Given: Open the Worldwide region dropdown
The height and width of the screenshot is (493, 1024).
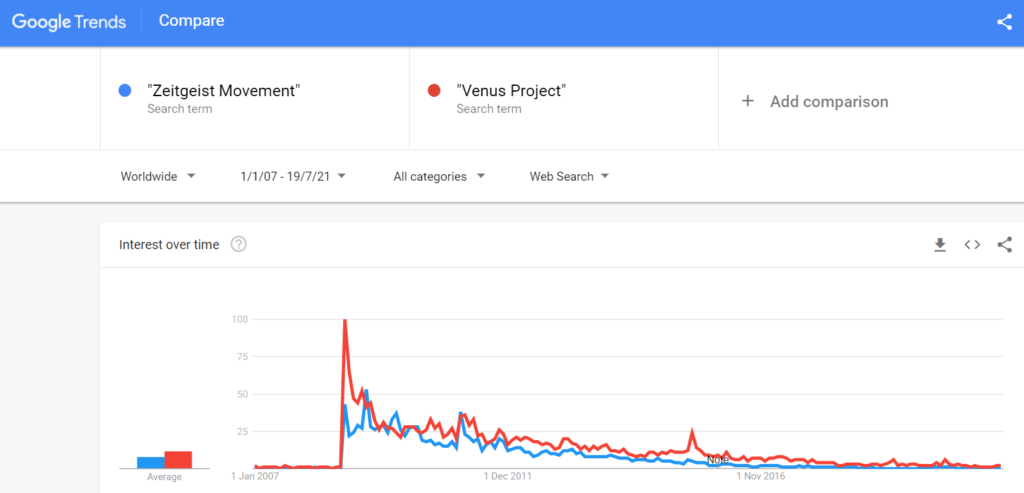Looking at the screenshot, I should 158,176.
